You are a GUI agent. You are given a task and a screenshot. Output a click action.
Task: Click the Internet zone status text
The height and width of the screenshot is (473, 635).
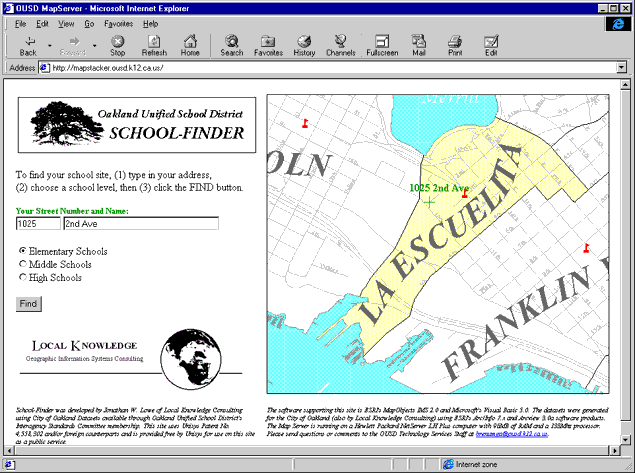[476, 464]
